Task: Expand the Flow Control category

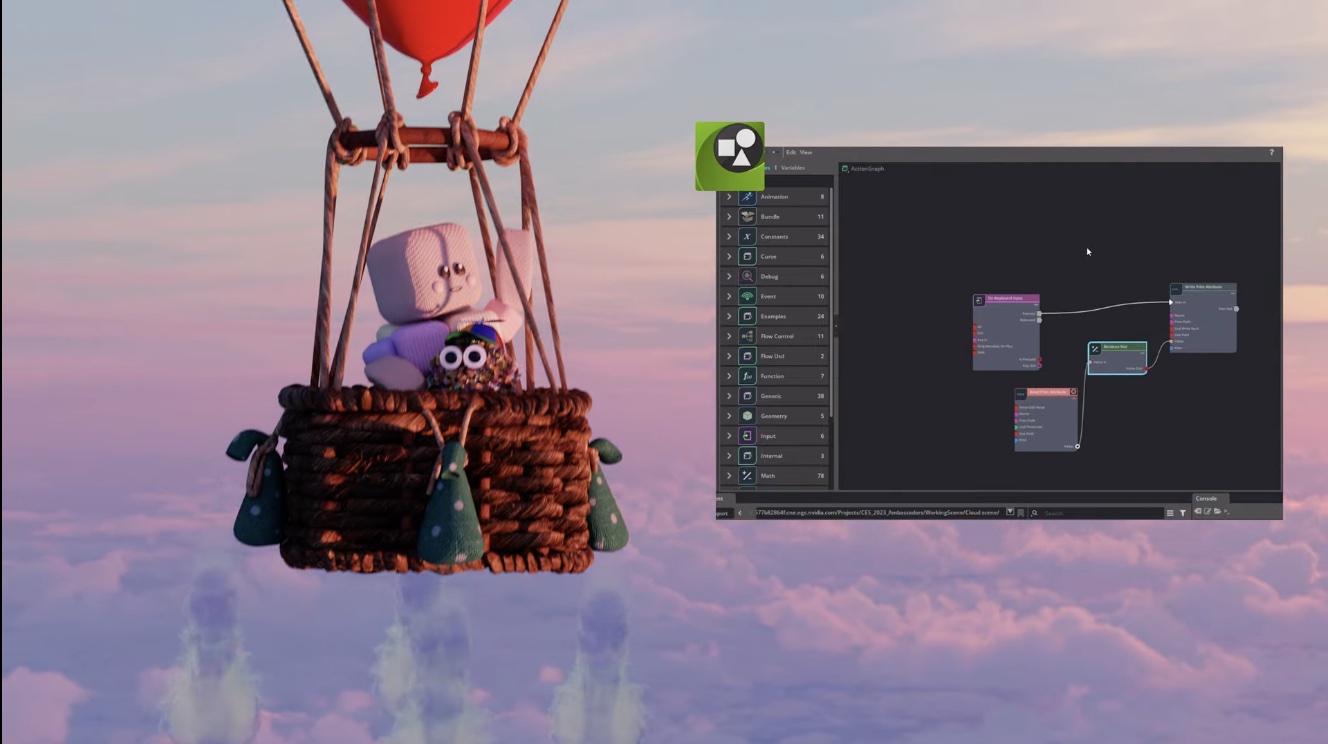Action: point(727,336)
